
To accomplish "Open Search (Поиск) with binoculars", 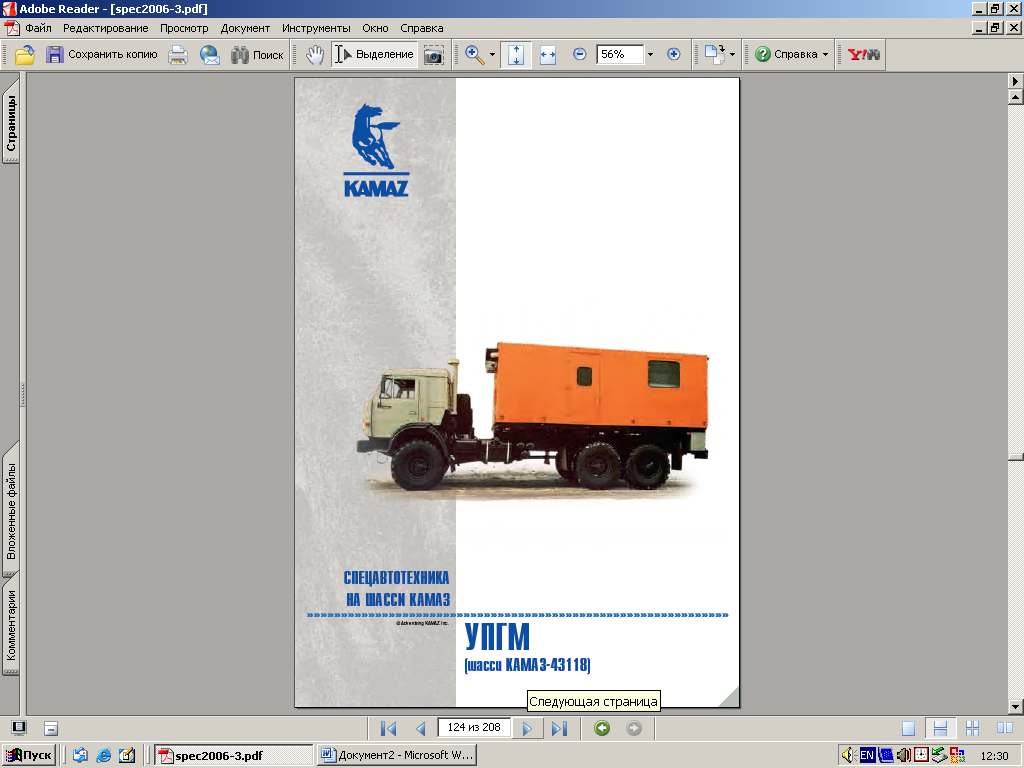I will tap(257, 55).
